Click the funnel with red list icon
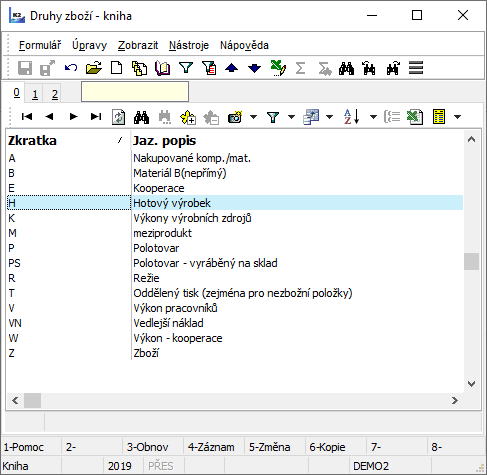 pos(209,68)
